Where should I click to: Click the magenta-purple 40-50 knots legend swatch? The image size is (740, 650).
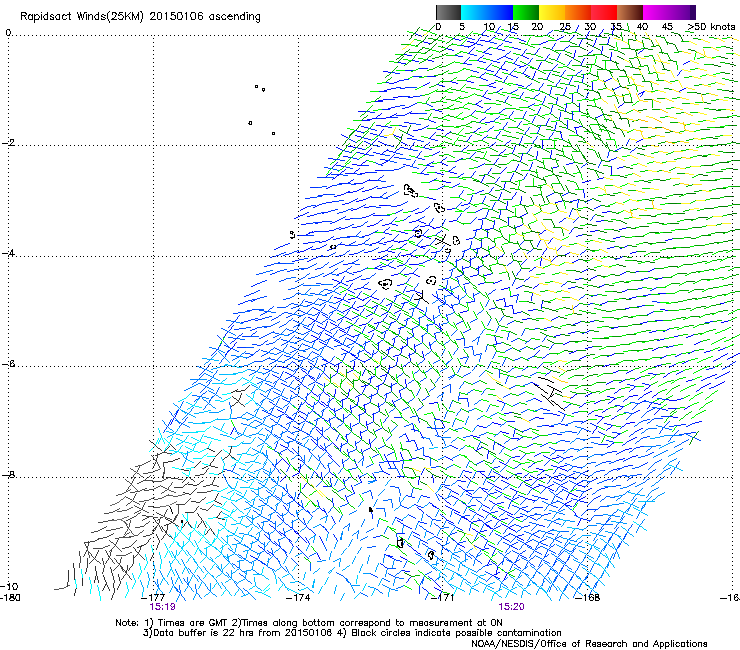(669, 12)
